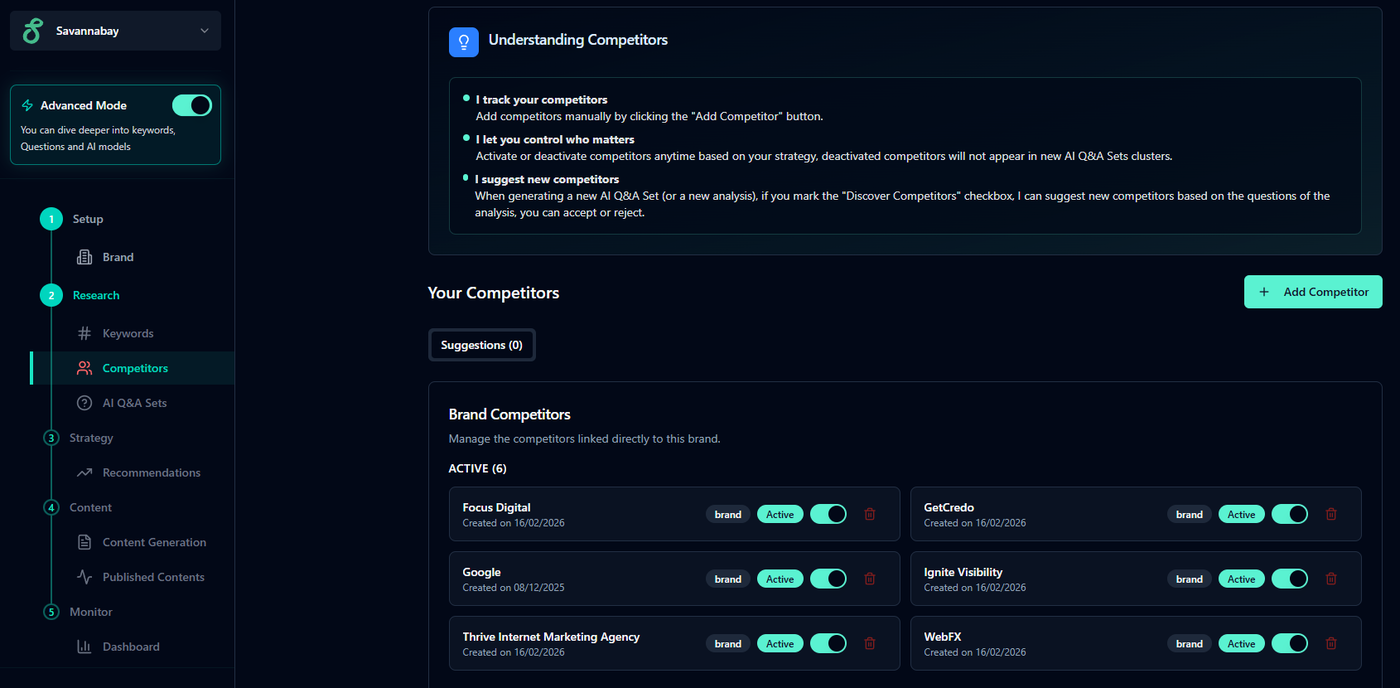1400x688 pixels.
Task: Open Recommendations under Strategy
Action: [151, 472]
